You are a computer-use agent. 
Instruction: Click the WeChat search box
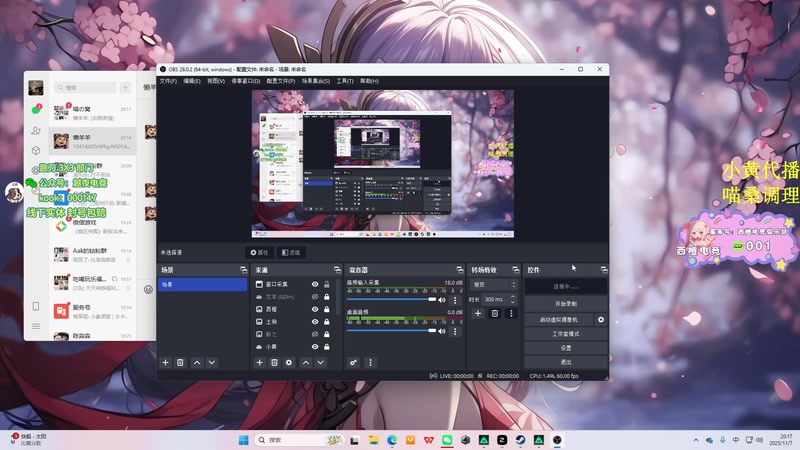(85, 88)
